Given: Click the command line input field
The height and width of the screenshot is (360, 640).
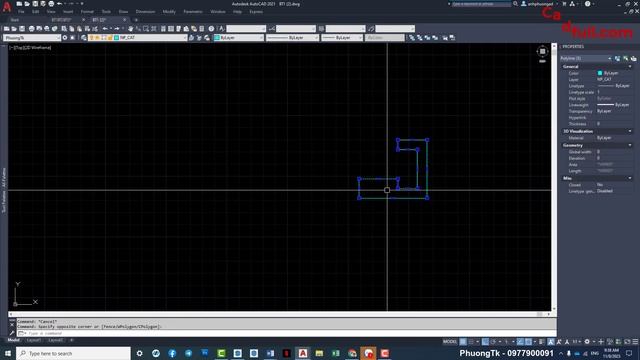Looking at the screenshot, I should click(x=286, y=333).
